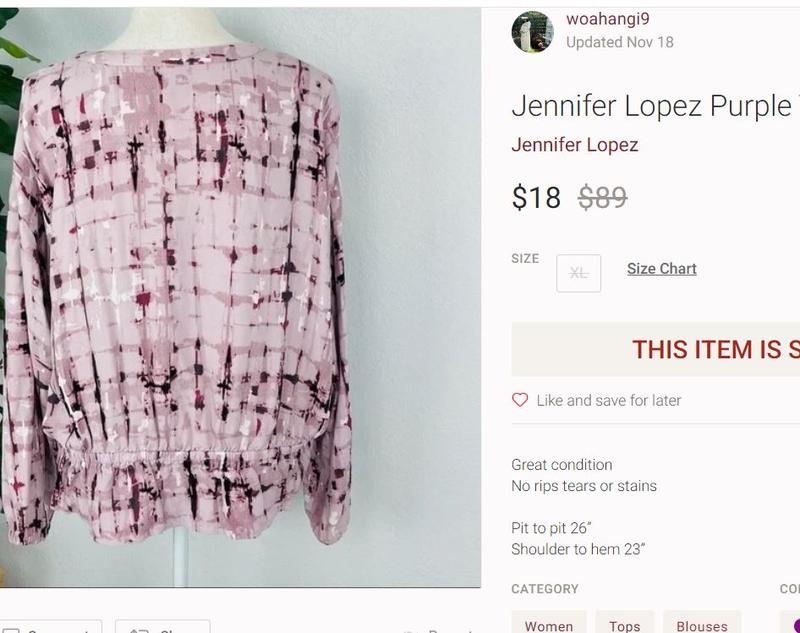Click the blouse product photo
Image resolution: width=800 pixels, height=633 pixels.
click(240, 297)
